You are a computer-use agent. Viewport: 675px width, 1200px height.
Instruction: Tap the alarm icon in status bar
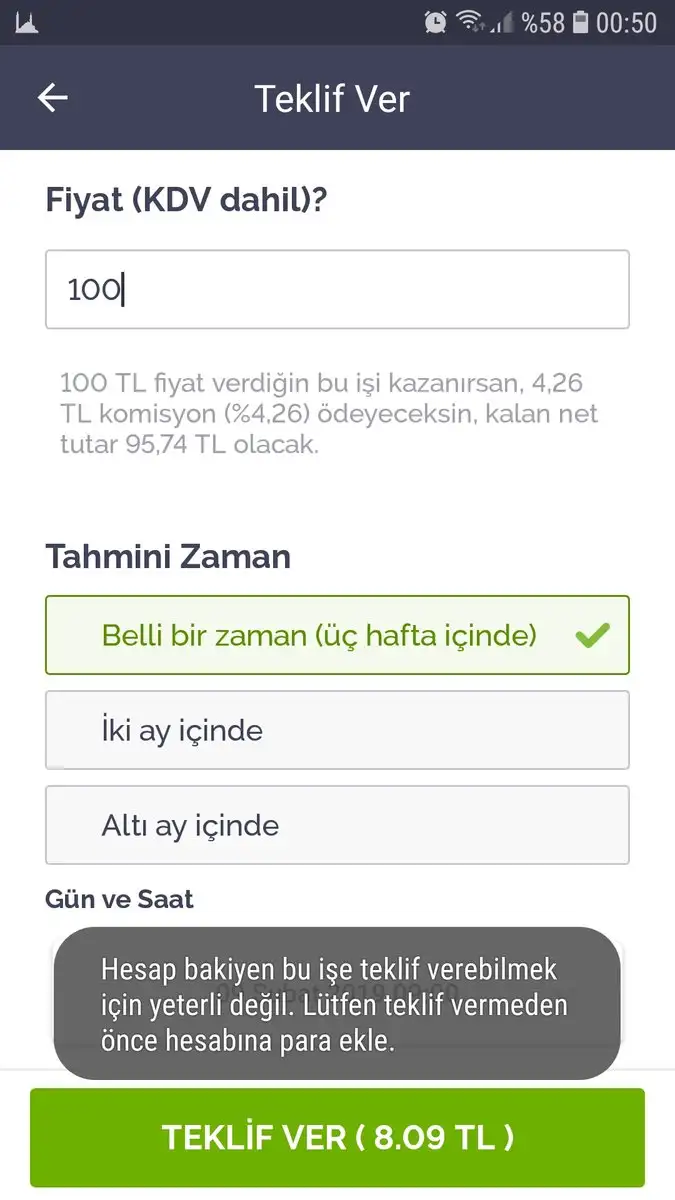pos(435,22)
